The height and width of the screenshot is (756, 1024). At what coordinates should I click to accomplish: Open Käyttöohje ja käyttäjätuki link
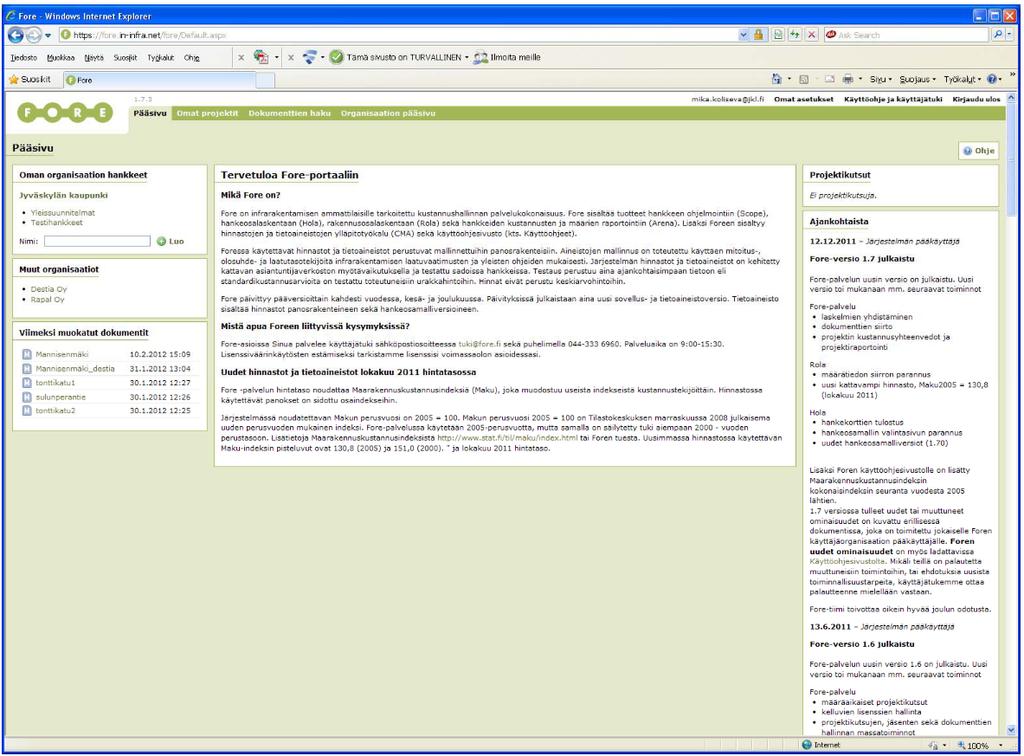tap(893, 99)
